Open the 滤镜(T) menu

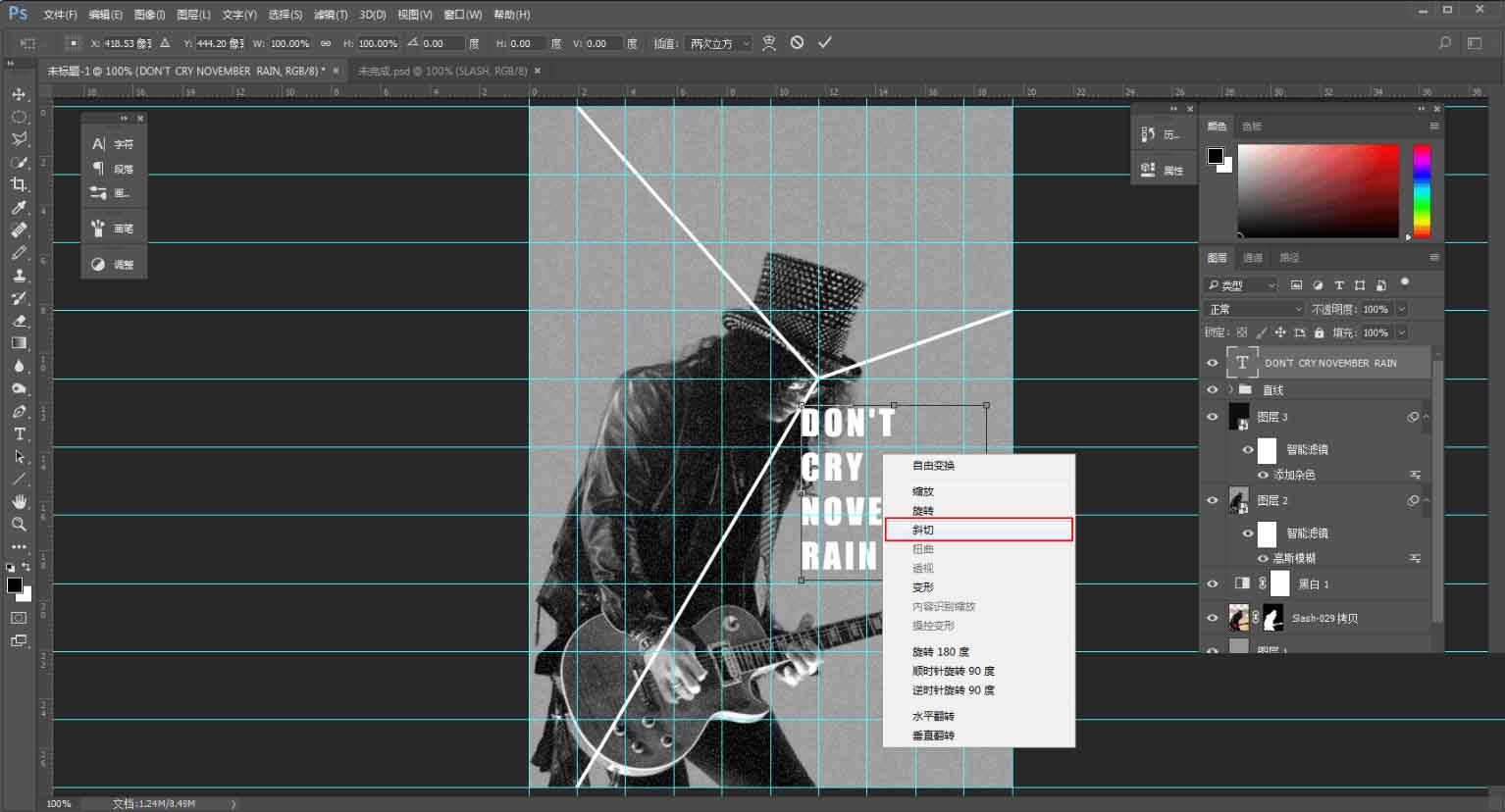point(331,15)
